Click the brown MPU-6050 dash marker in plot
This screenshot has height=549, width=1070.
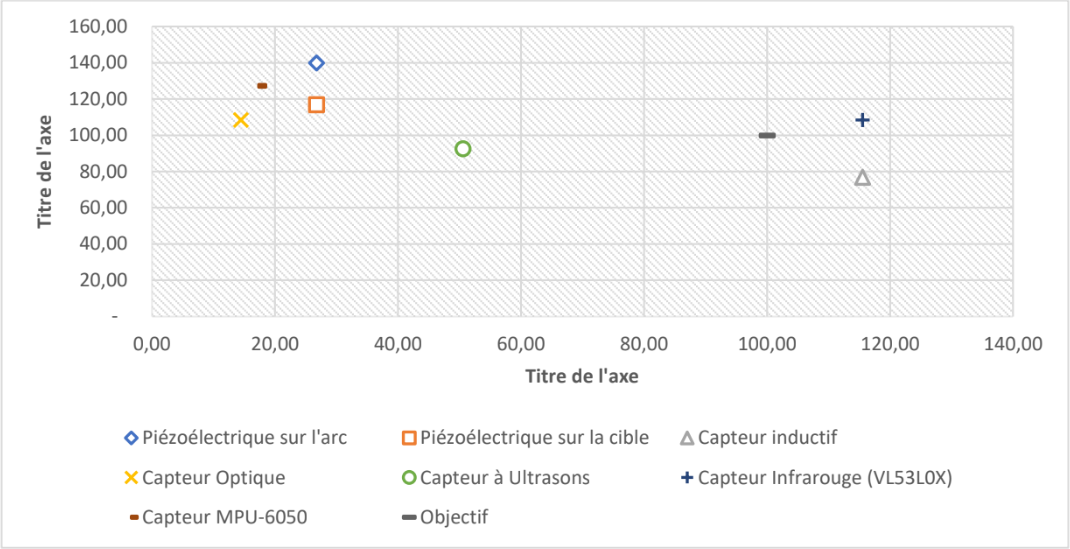tap(262, 85)
